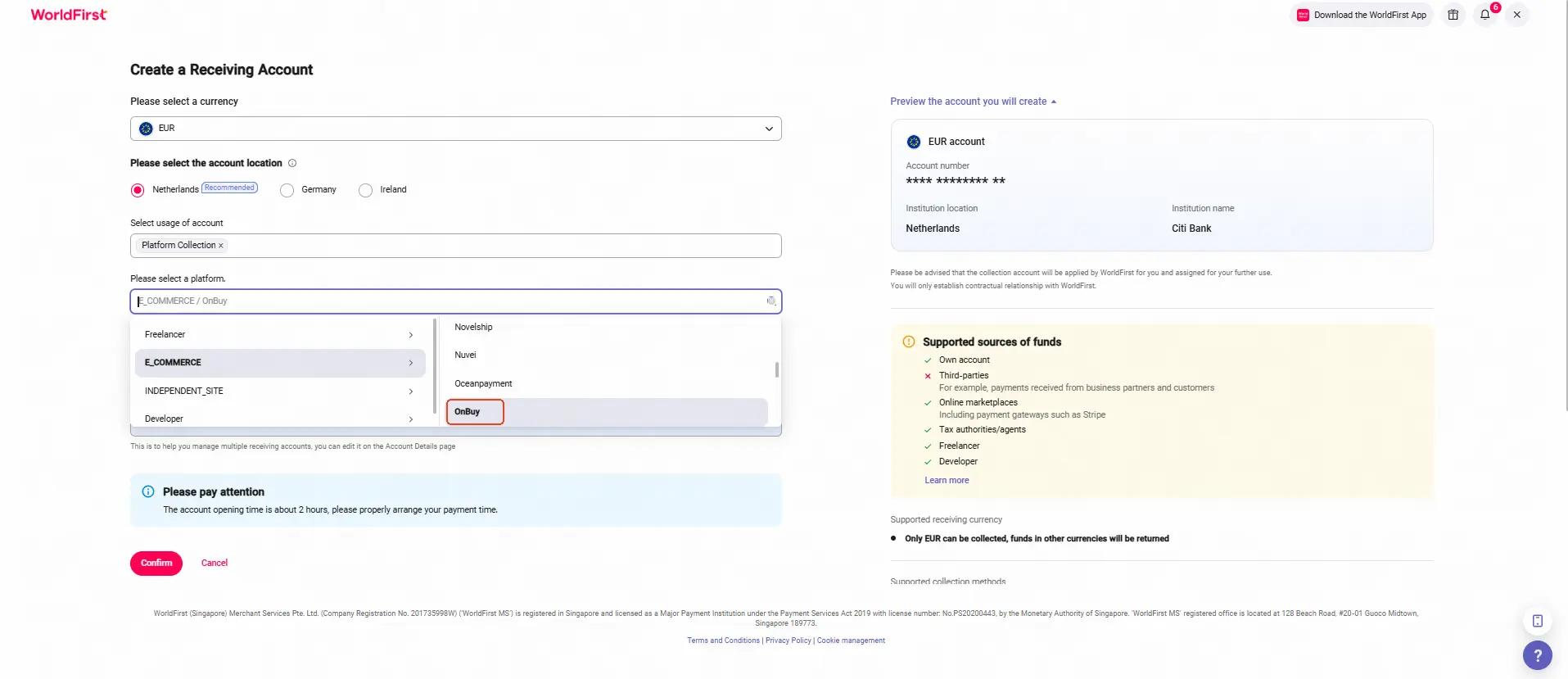Expand the E_COMMERCE category

[x=280, y=363]
